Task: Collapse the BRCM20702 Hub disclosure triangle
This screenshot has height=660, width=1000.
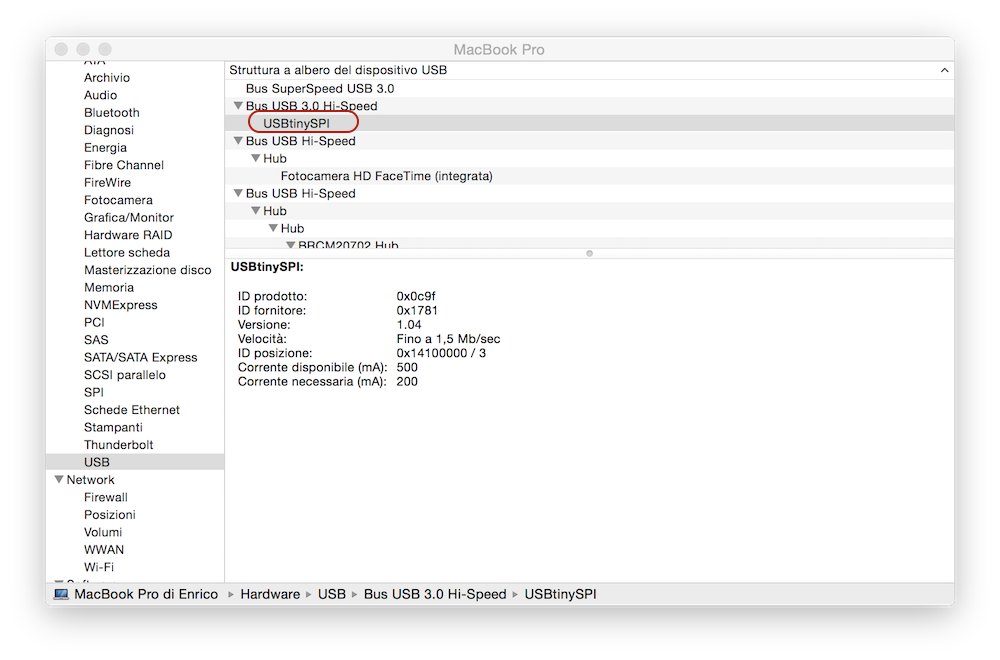Action: pos(291,245)
